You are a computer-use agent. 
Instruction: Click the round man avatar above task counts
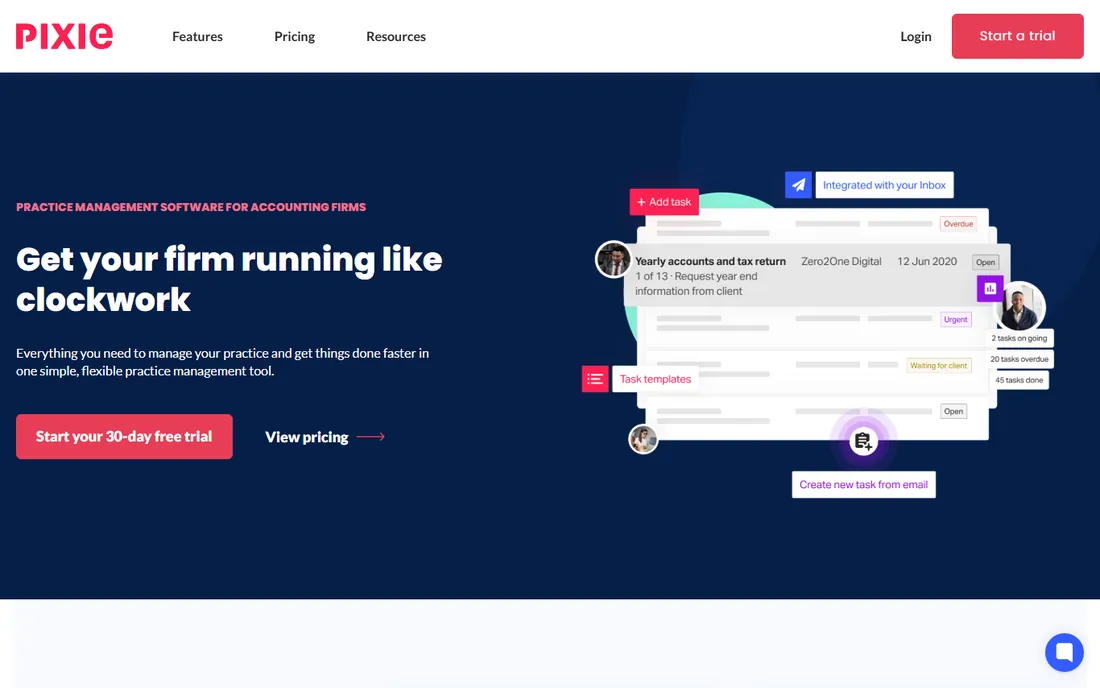1019,306
